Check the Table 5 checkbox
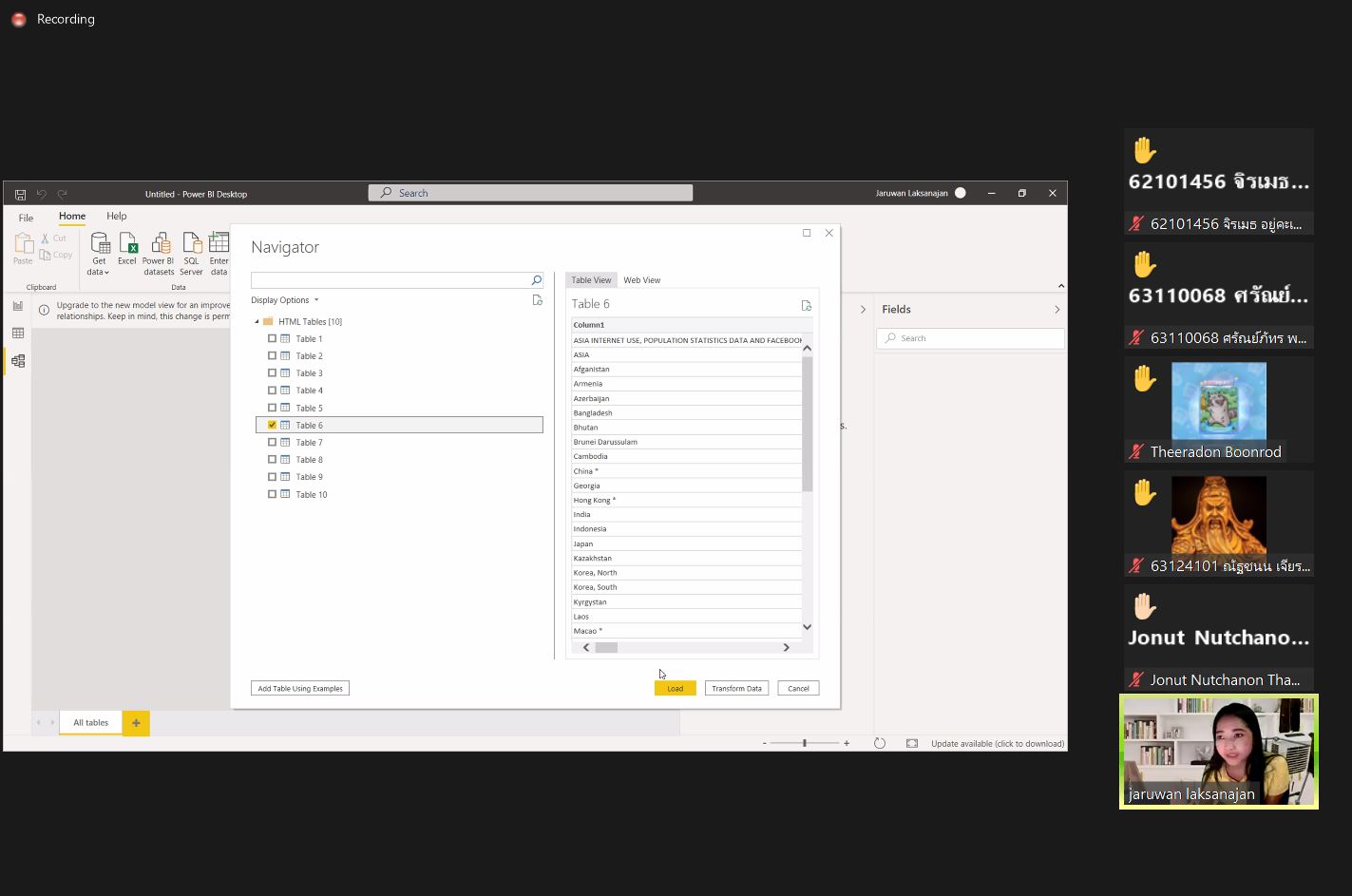Screen dimensions: 1352x896 272,408
